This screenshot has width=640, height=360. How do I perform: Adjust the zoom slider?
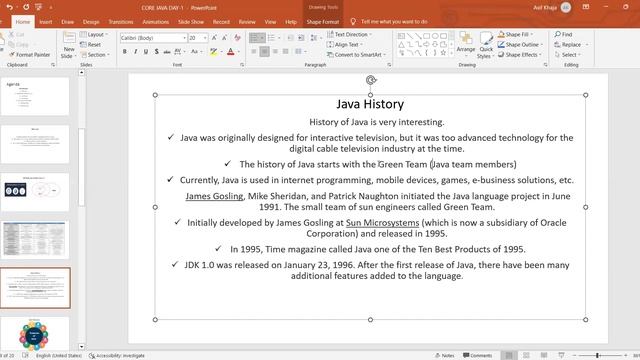pyautogui.click(x=597, y=356)
